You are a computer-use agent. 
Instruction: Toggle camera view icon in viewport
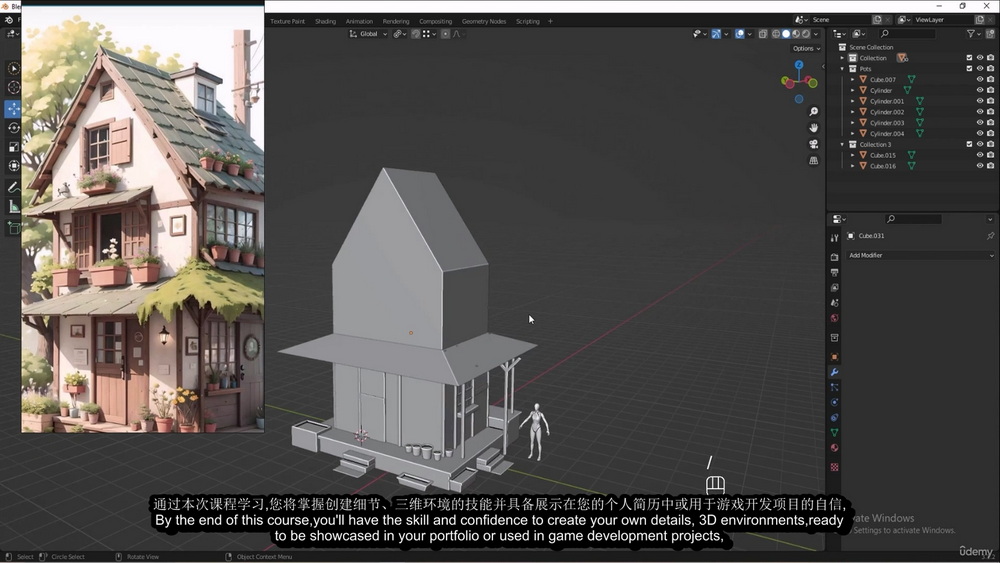point(814,144)
